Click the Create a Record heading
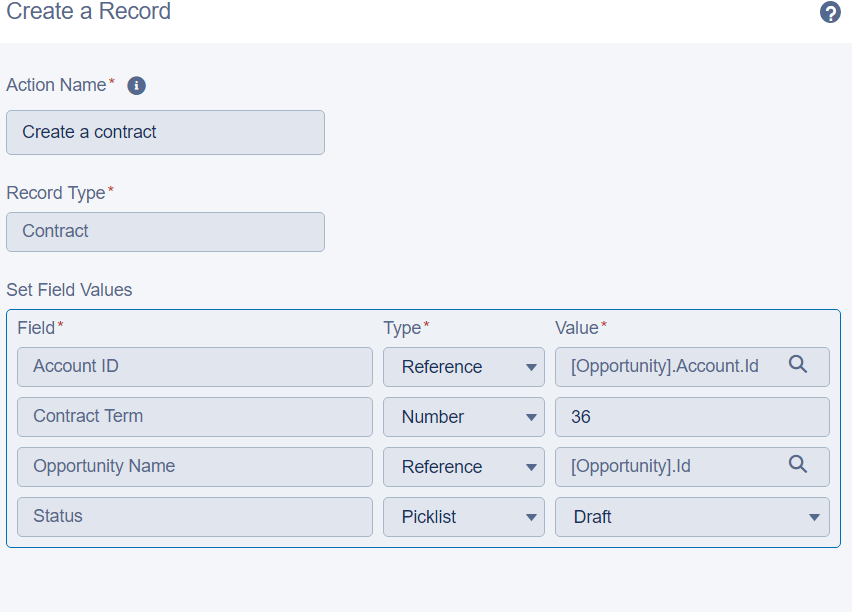The image size is (852, 612). 88,12
